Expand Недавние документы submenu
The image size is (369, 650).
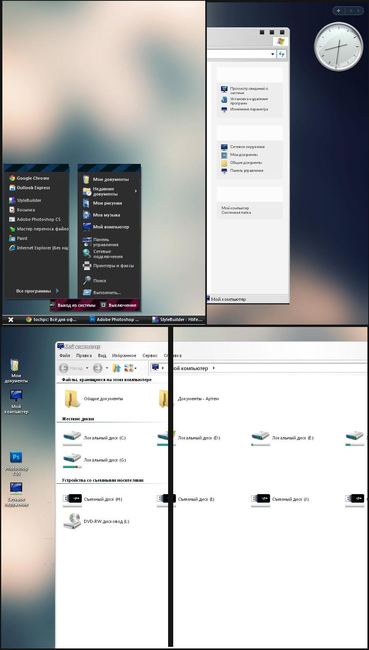(x=109, y=191)
